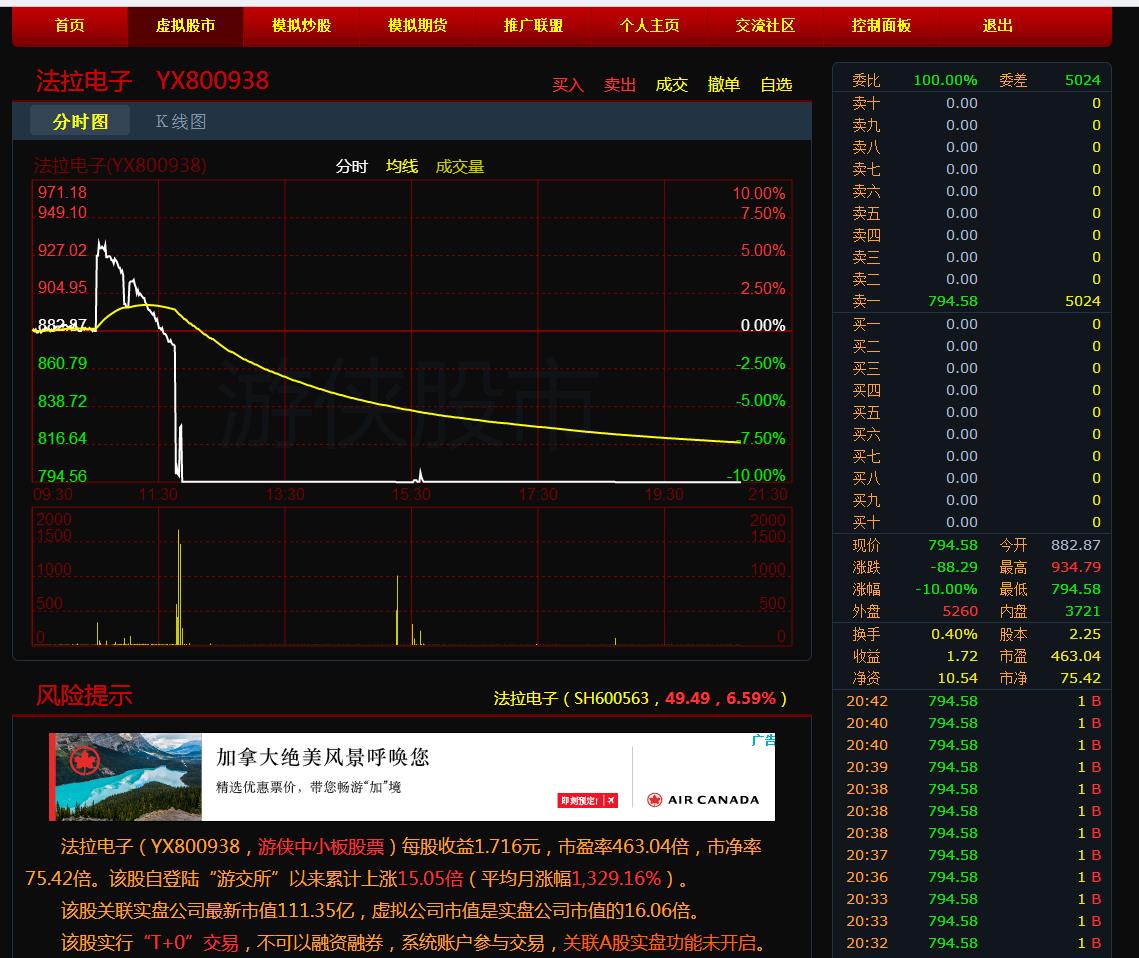Image resolution: width=1139 pixels, height=958 pixels.
Task: Open the 首页 home menu item
Action: tap(70, 26)
